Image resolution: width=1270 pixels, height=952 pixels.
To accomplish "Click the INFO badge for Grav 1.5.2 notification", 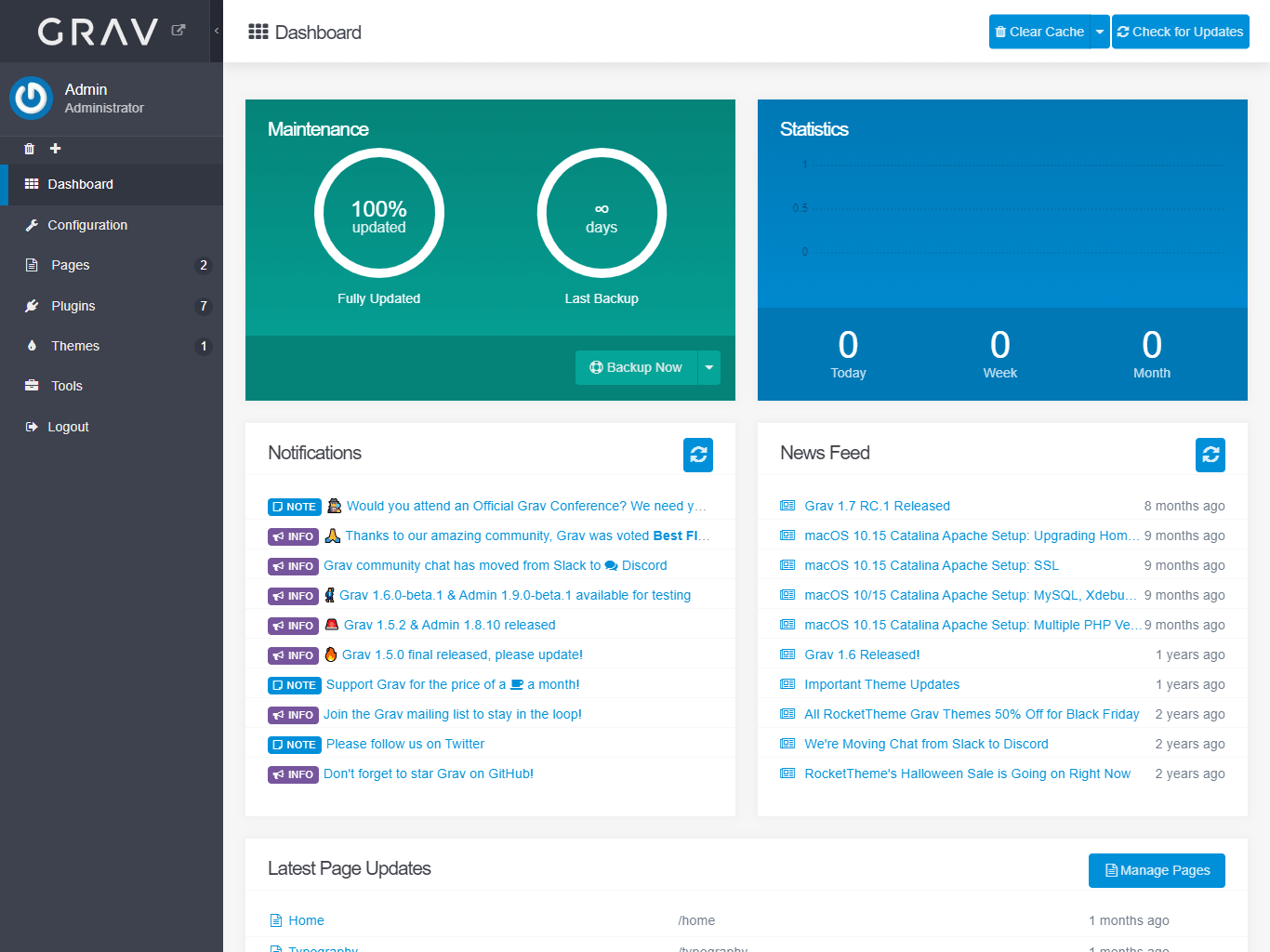I will 294,626.
